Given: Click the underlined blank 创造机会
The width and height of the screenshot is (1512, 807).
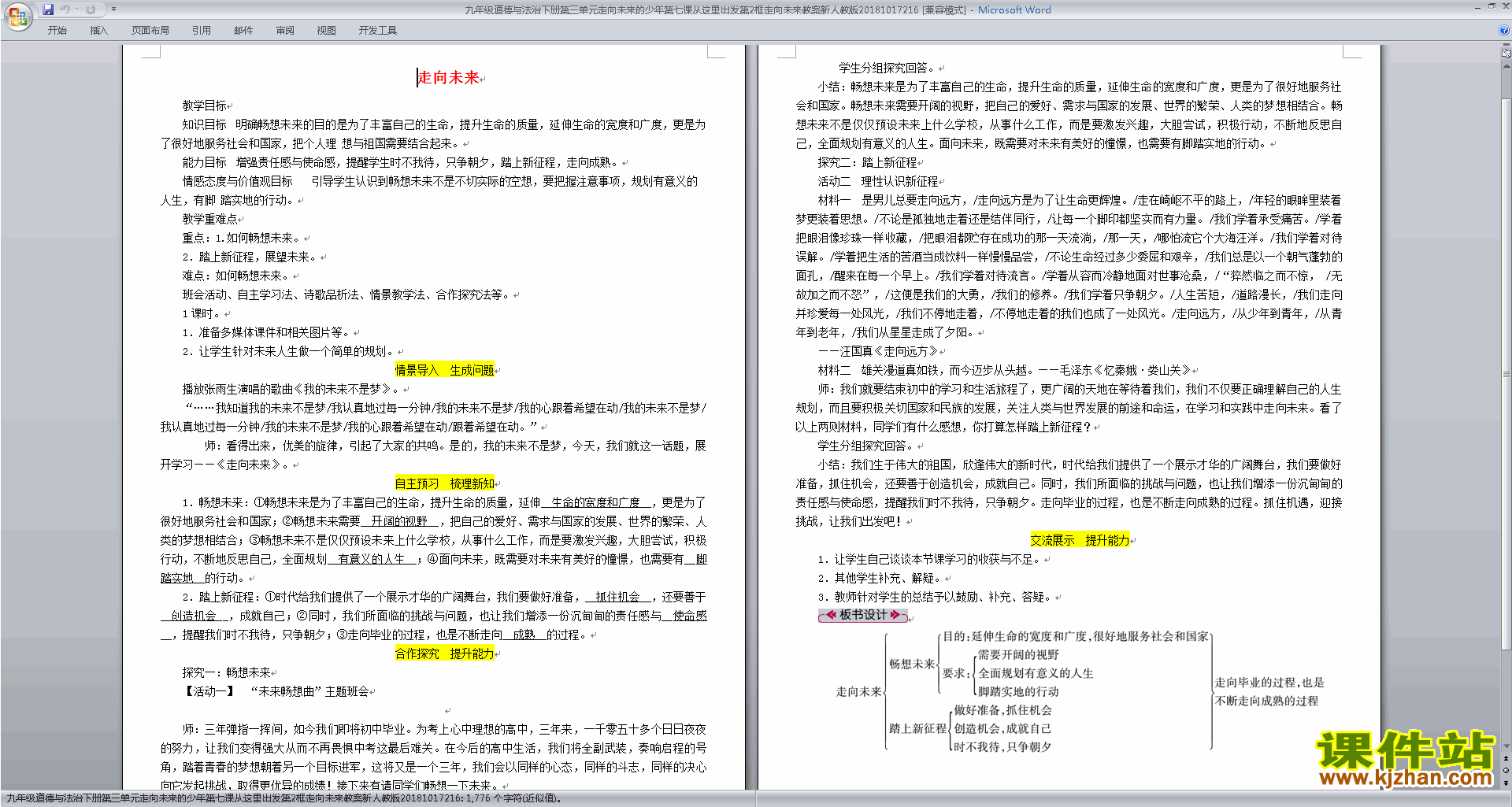Looking at the screenshot, I should click(x=194, y=616).
